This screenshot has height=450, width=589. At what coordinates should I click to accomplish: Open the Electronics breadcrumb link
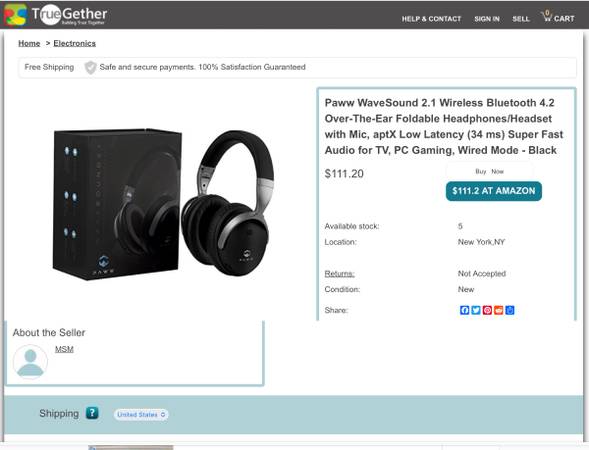click(74, 43)
